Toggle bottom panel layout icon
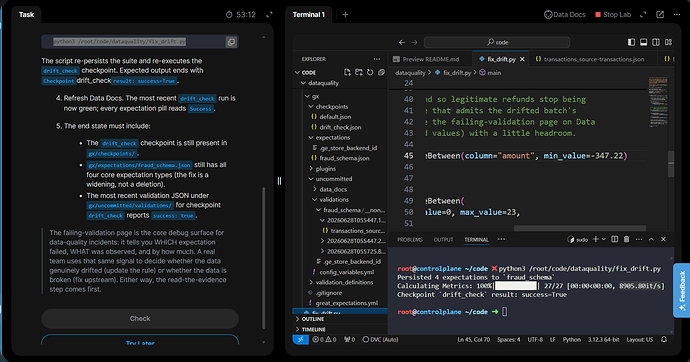The width and height of the screenshot is (690, 362). [644, 42]
